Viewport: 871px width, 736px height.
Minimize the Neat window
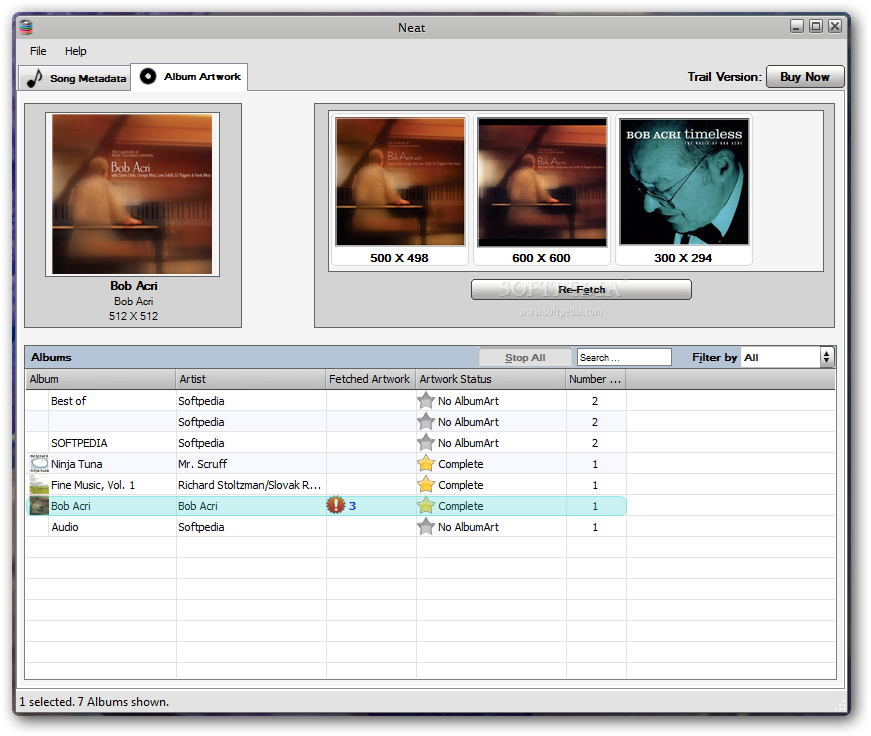[797, 26]
